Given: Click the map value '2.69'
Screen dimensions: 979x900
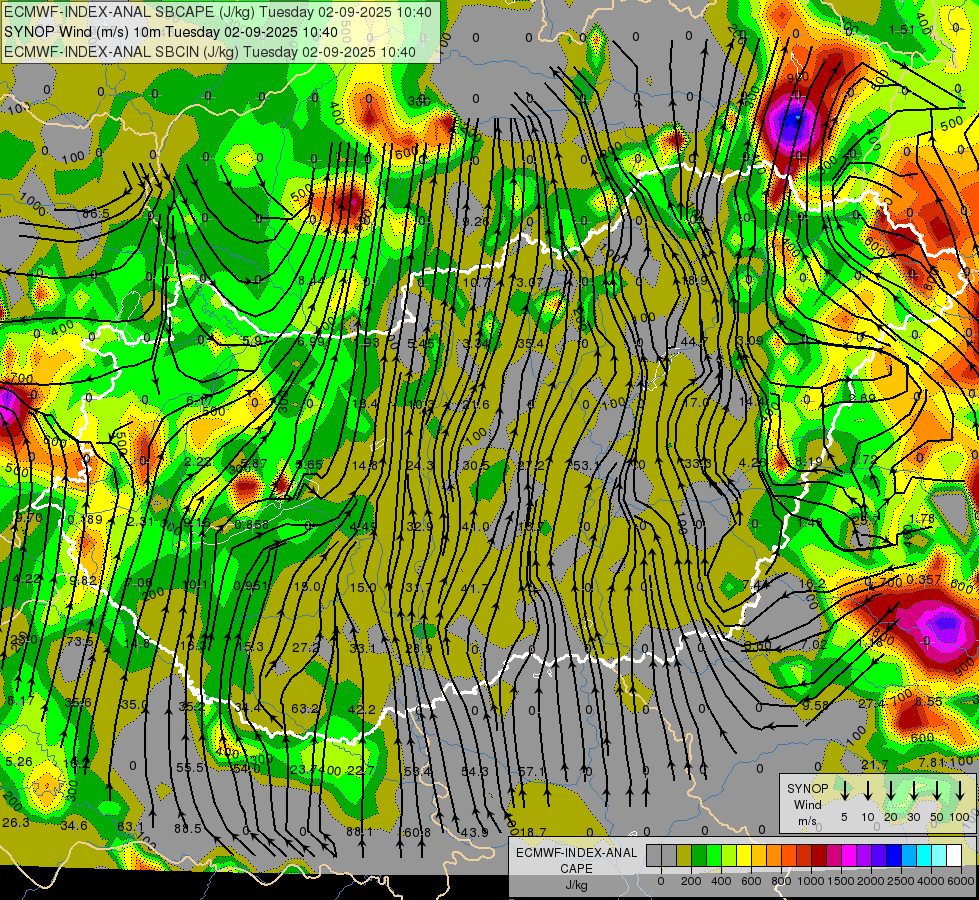Looking at the screenshot, I should tap(862, 398).
